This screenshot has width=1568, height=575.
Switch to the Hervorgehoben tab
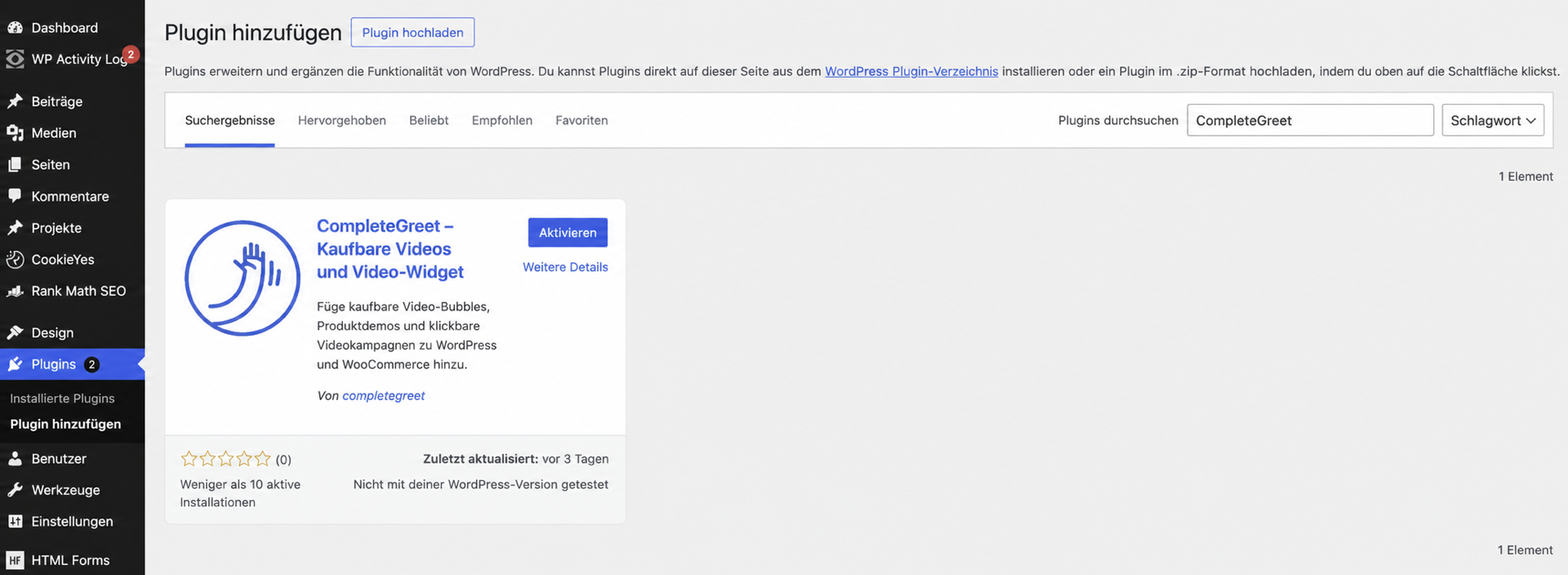tap(342, 120)
